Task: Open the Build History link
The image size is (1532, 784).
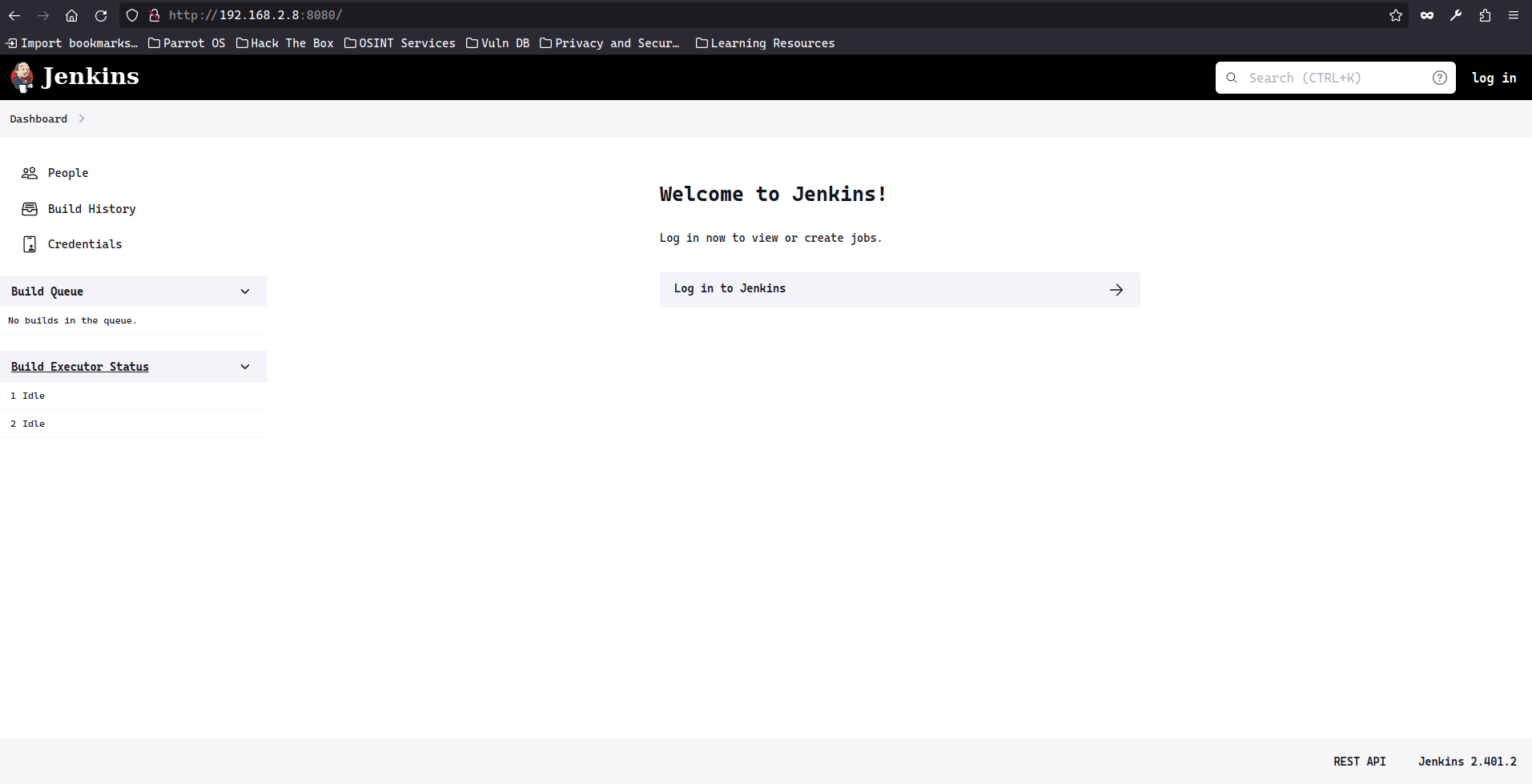Action: coord(91,209)
